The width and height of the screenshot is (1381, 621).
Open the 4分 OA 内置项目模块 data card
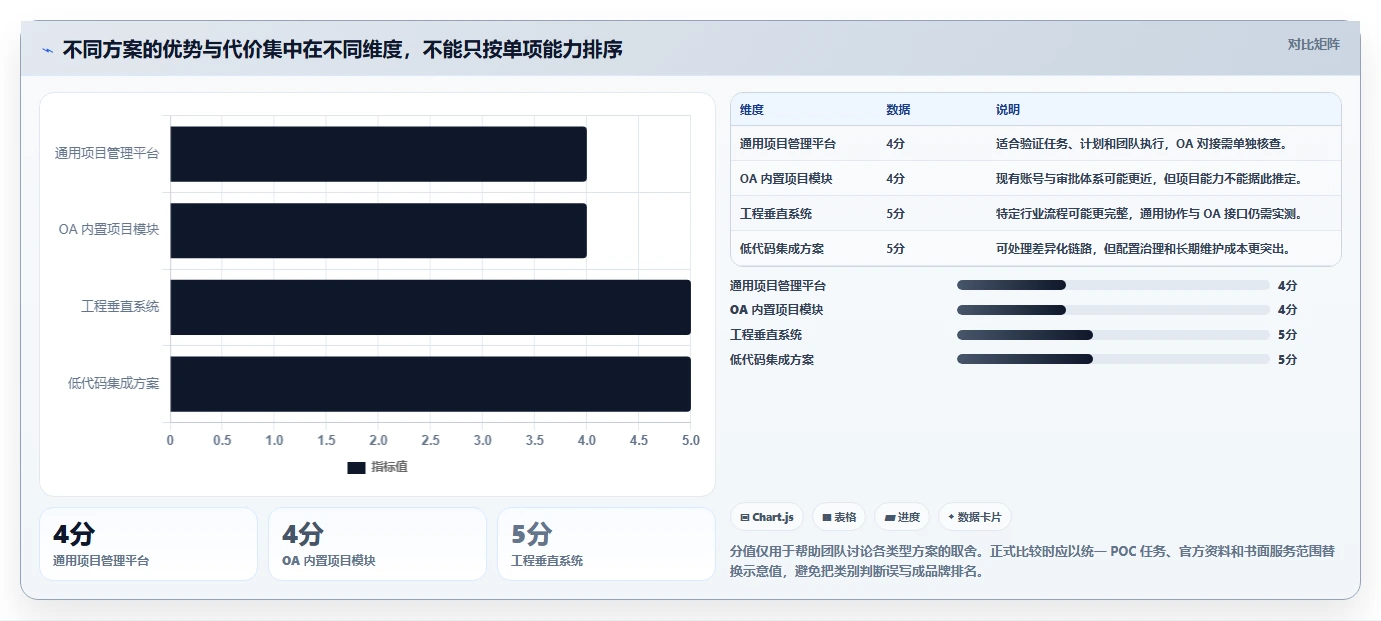tap(377, 544)
